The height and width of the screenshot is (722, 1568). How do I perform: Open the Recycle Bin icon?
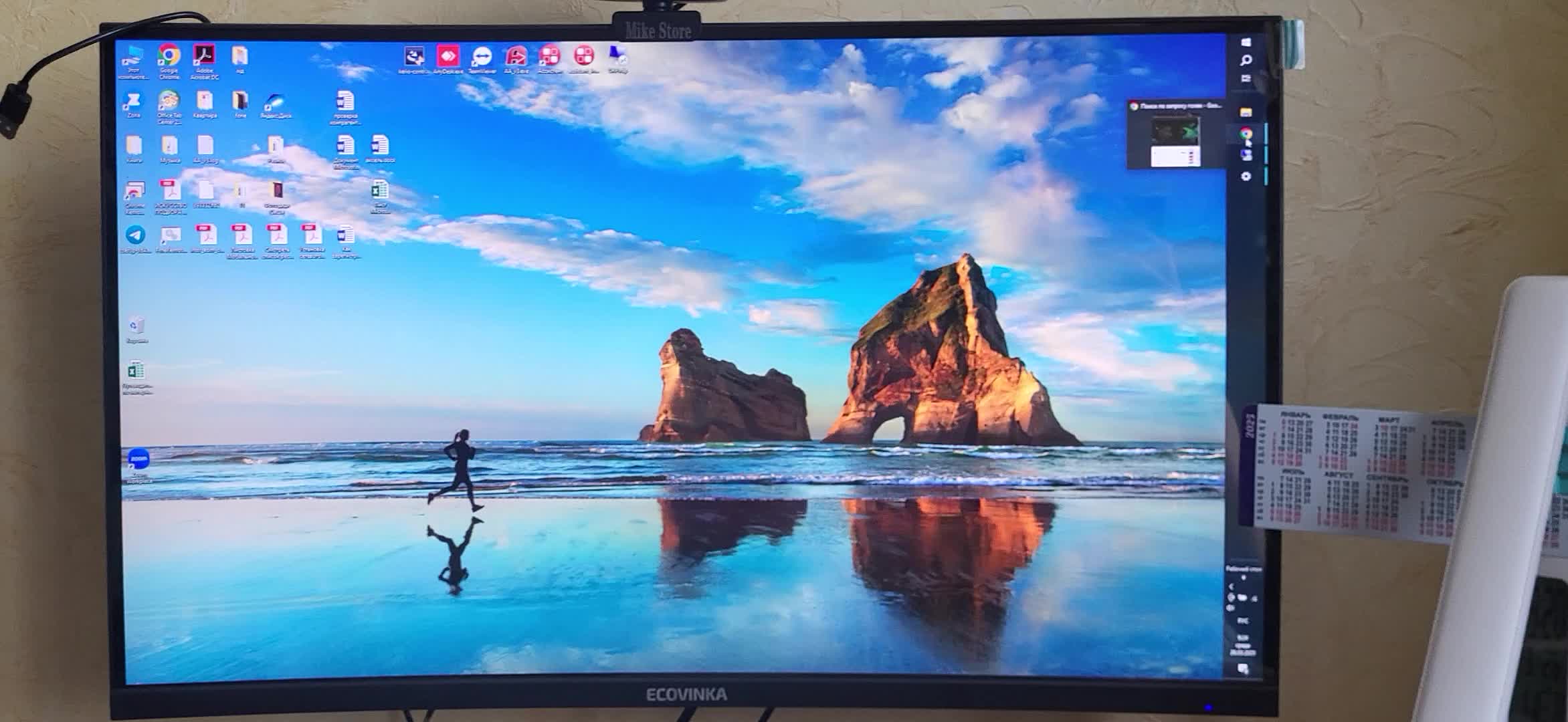pyautogui.click(x=136, y=329)
